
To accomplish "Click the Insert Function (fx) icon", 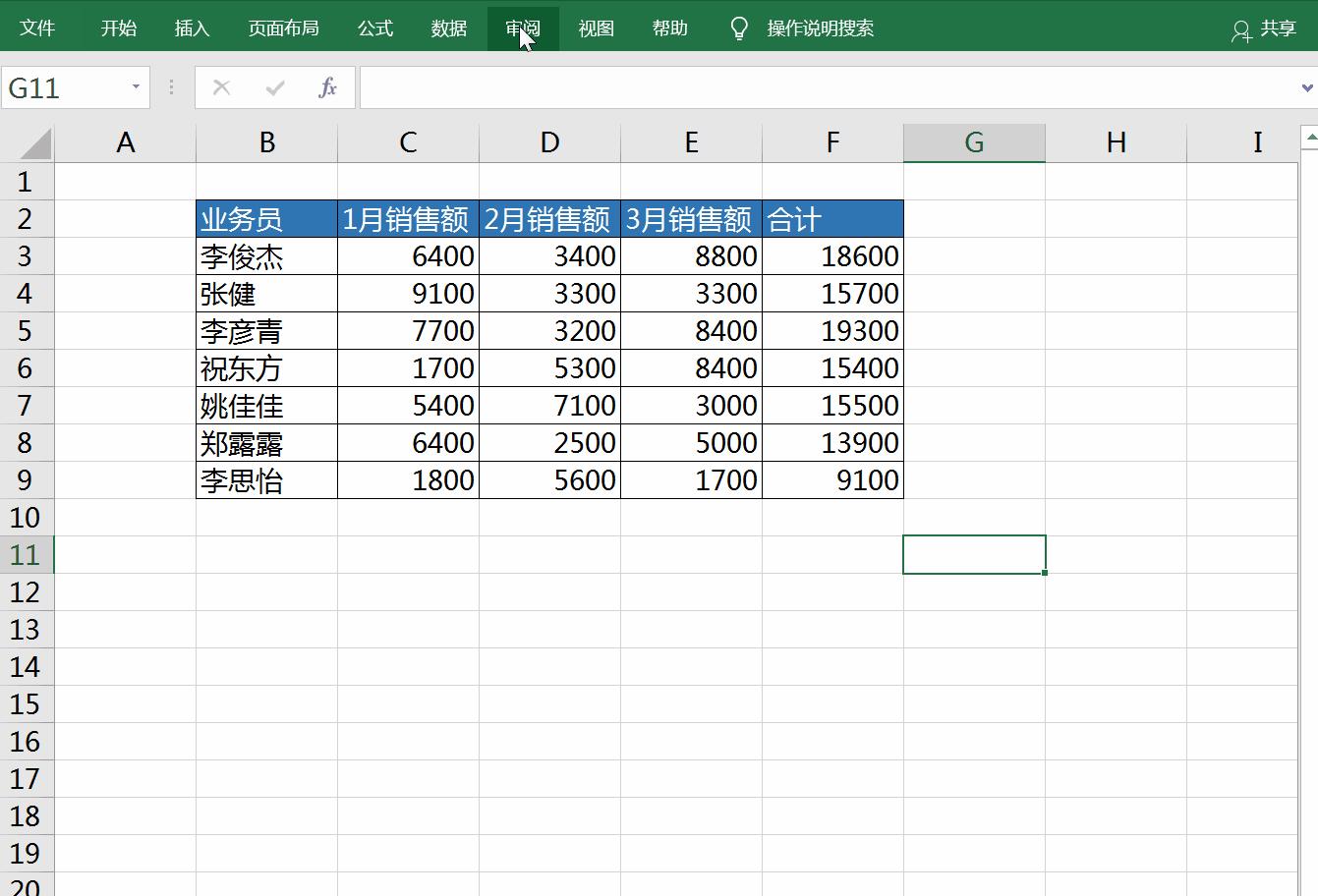I will click(327, 87).
